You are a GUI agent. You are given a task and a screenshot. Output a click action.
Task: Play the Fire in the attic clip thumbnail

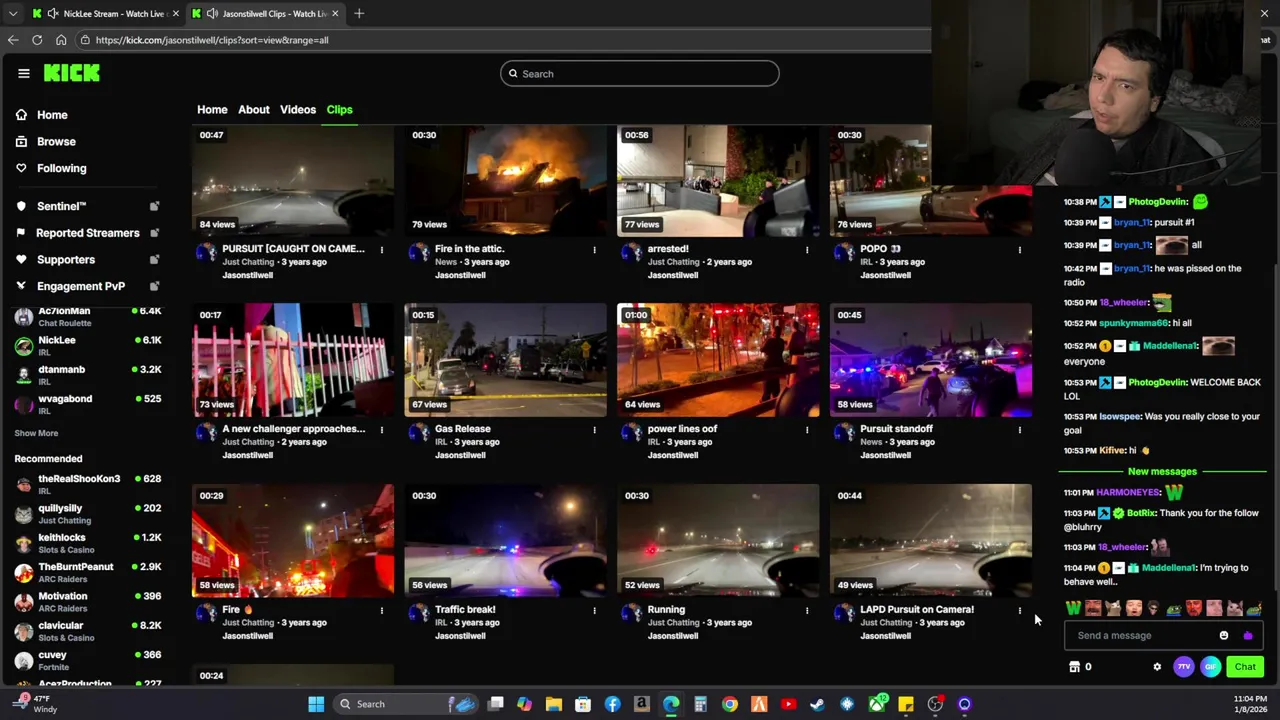click(505, 180)
